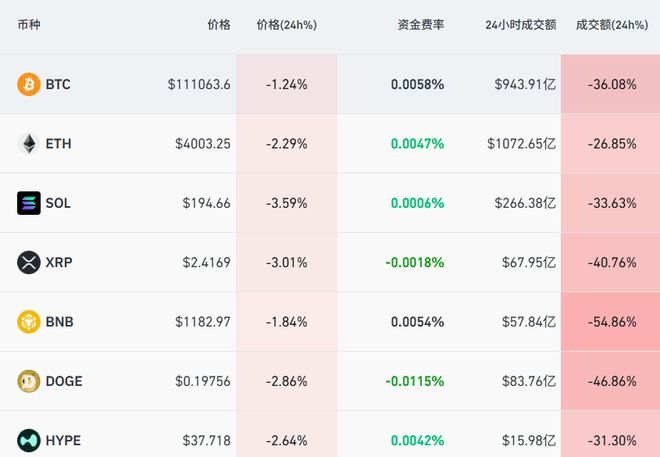This screenshot has width=660, height=457.
Task: Open the XRP coin name
Action: pyautogui.click(x=59, y=263)
